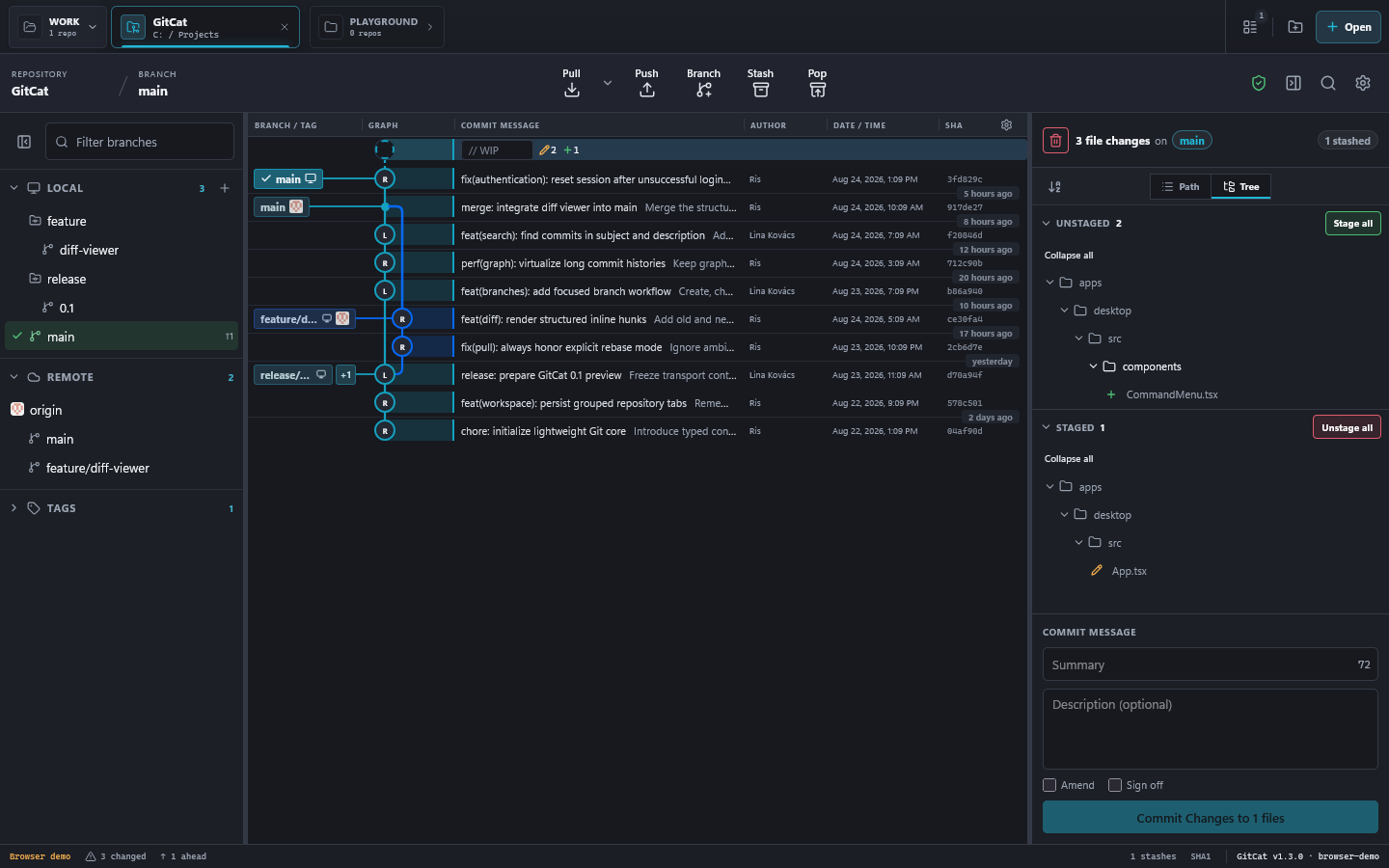1389x868 pixels.
Task: Click the add folder icon near Open
Action: [1295, 27]
